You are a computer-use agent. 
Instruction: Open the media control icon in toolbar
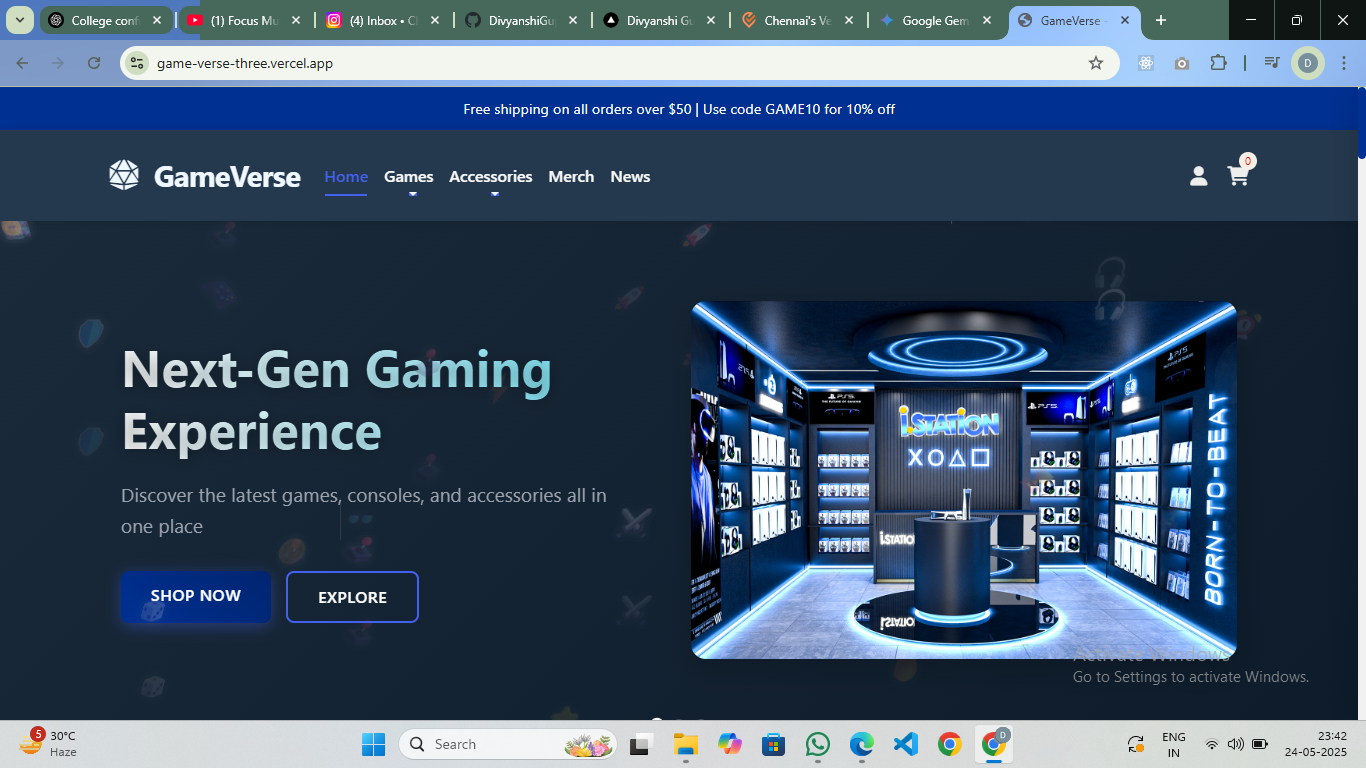1271,63
